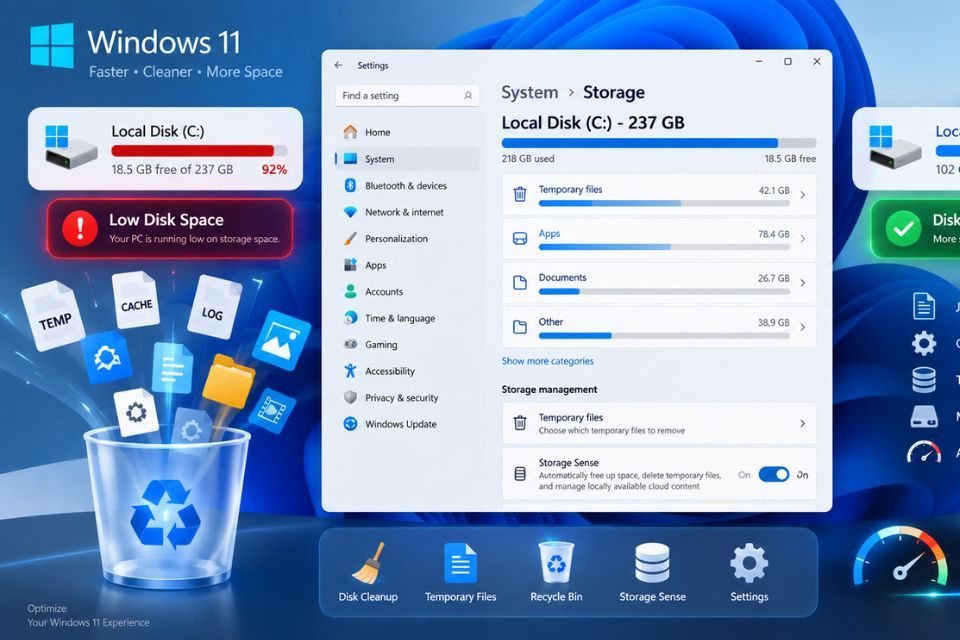The width and height of the screenshot is (960, 640).
Task: Click the Windows 11 logo
Action: (x=52, y=45)
